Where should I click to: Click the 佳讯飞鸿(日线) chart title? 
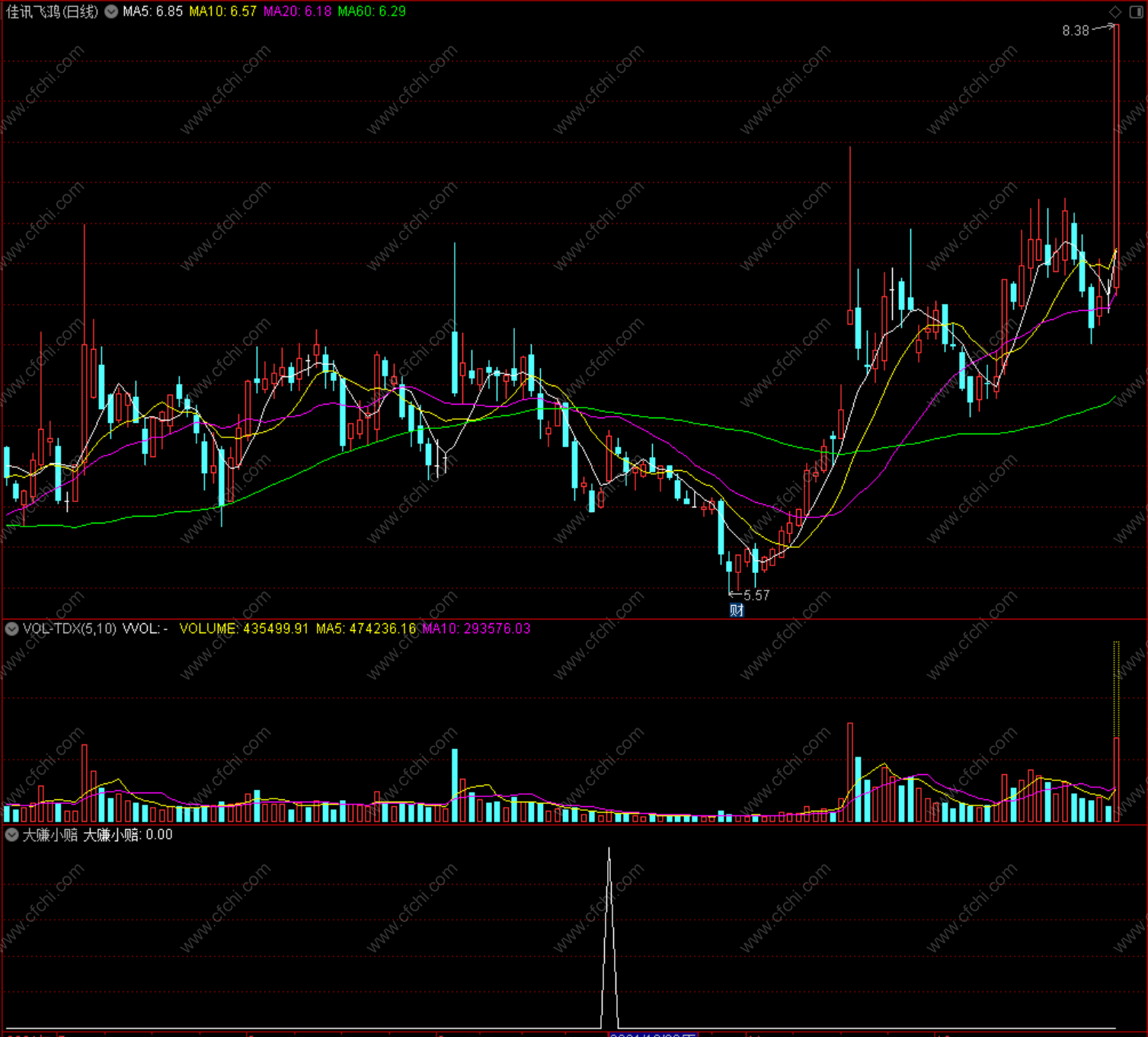(52, 11)
